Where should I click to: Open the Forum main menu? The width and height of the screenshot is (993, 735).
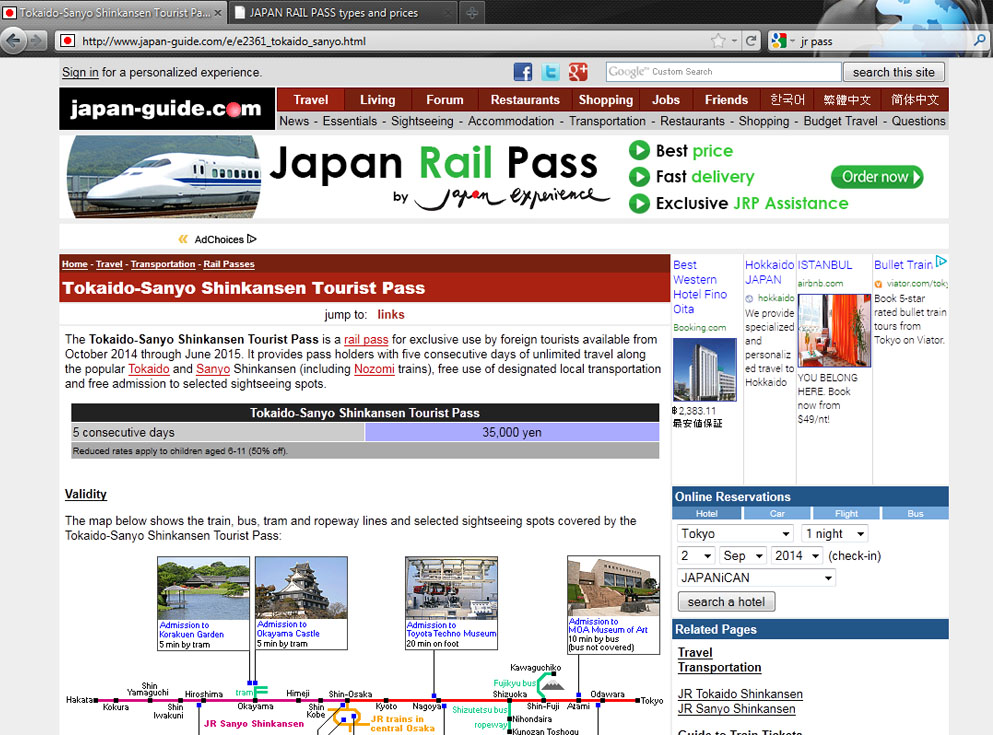(445, 99)
